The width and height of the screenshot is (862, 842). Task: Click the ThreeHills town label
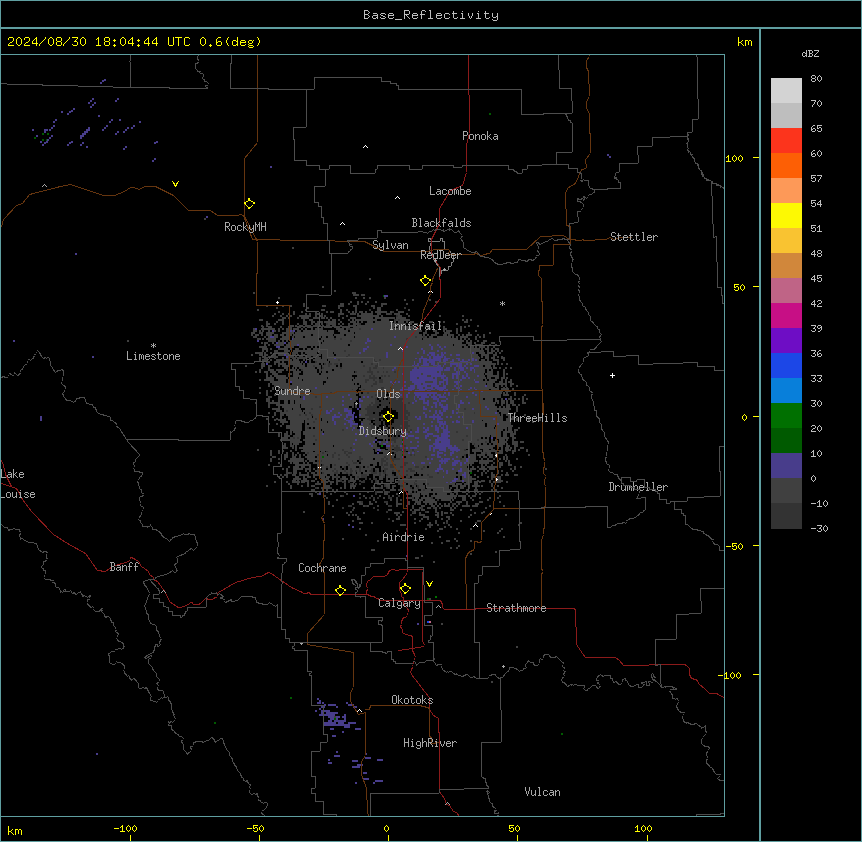coord(537,418)
